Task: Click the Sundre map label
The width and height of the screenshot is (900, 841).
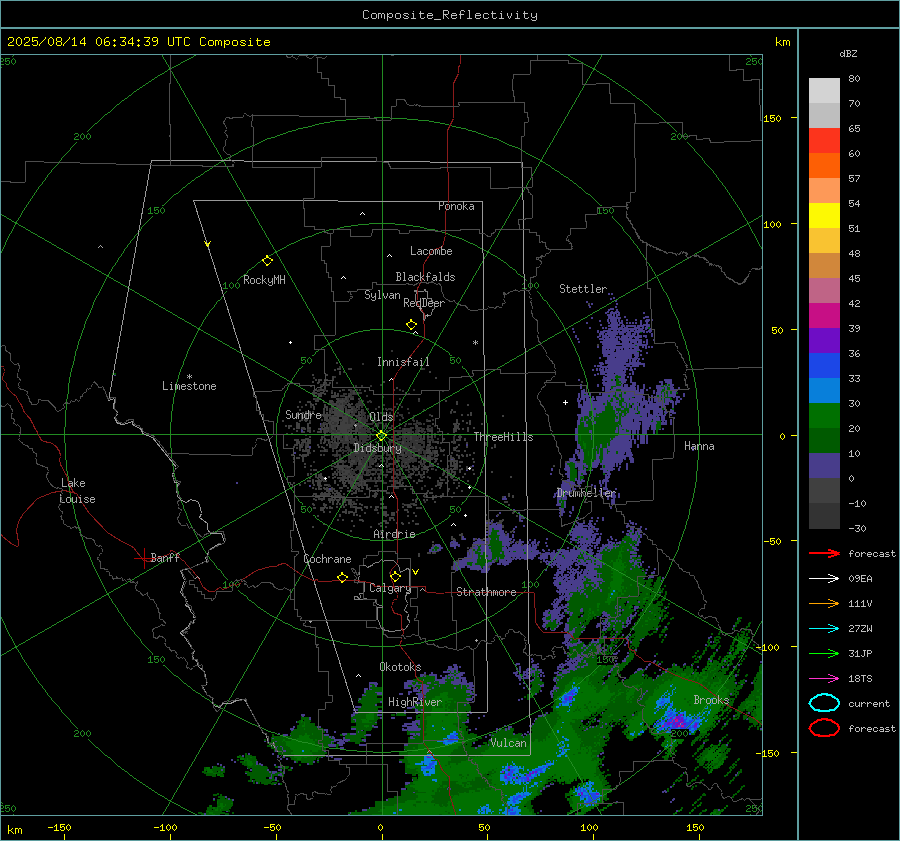Action: pos(304,414)
